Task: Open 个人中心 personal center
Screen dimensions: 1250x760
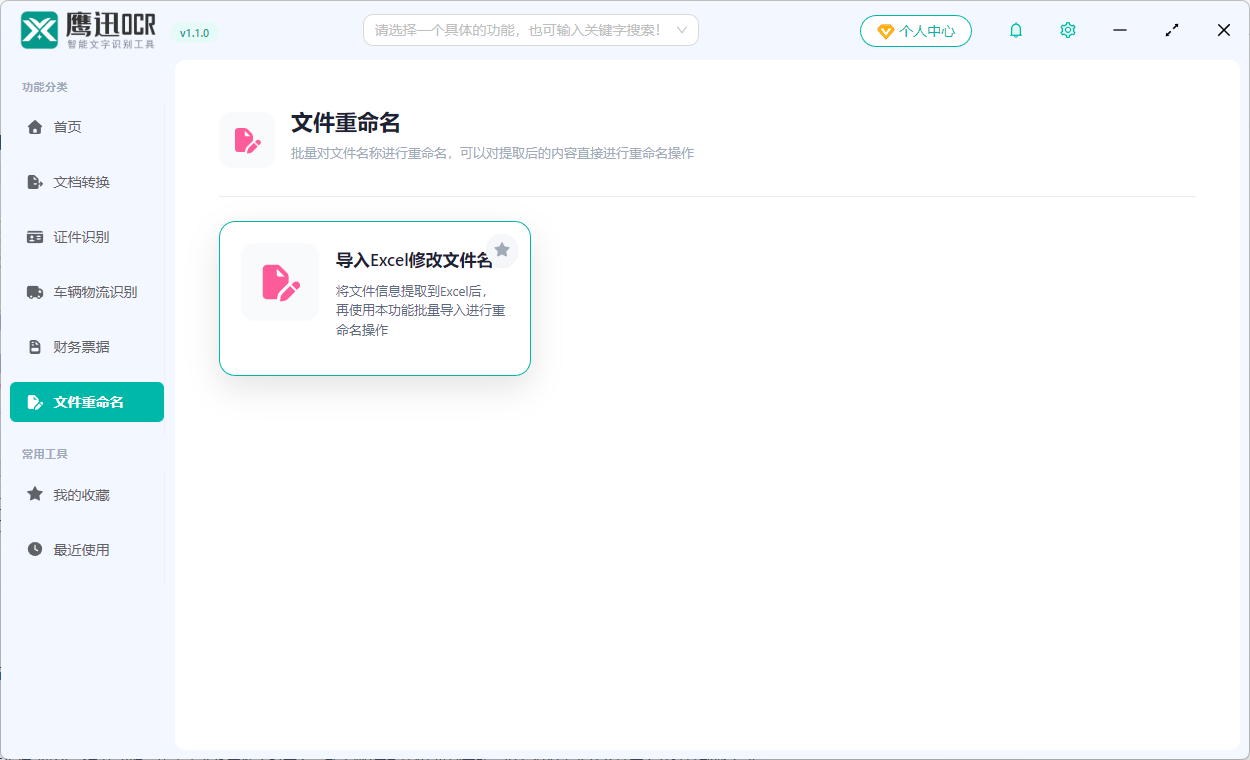Action: pyautogui.click(x=915, y=30)
